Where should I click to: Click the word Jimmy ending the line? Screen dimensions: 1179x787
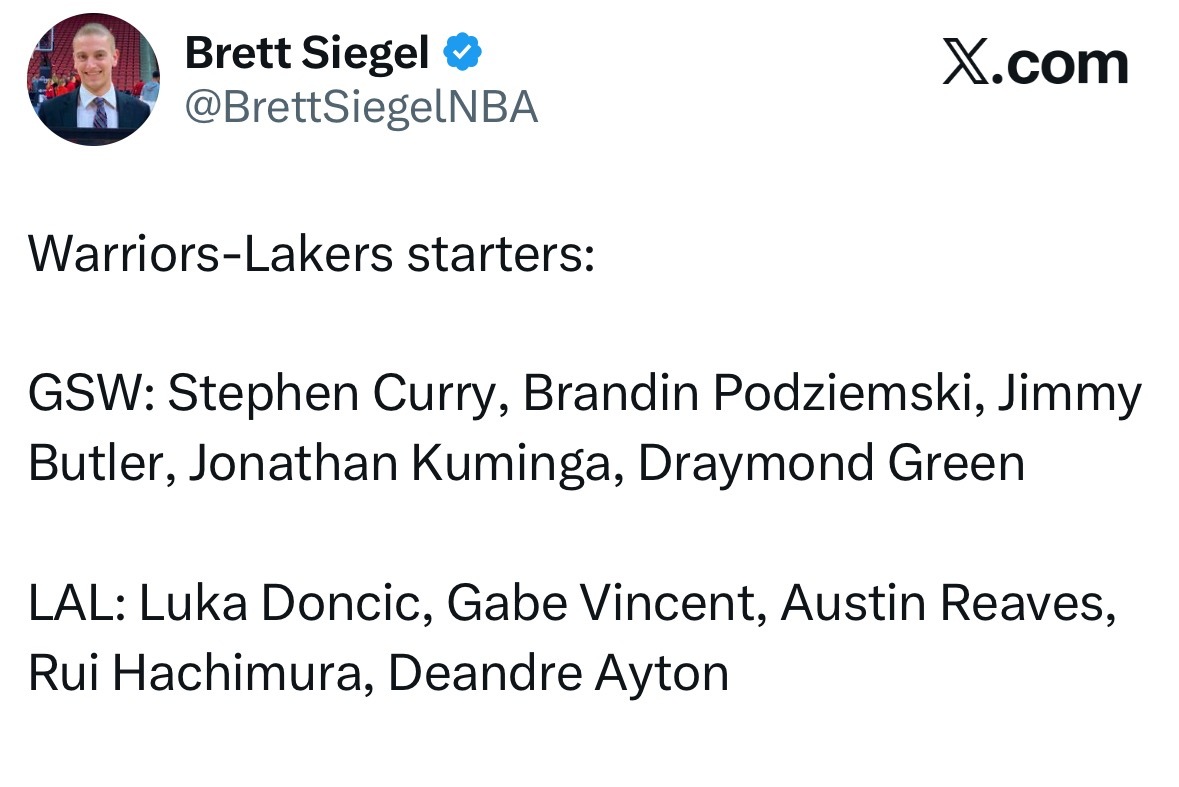[x=1070, y=395]
